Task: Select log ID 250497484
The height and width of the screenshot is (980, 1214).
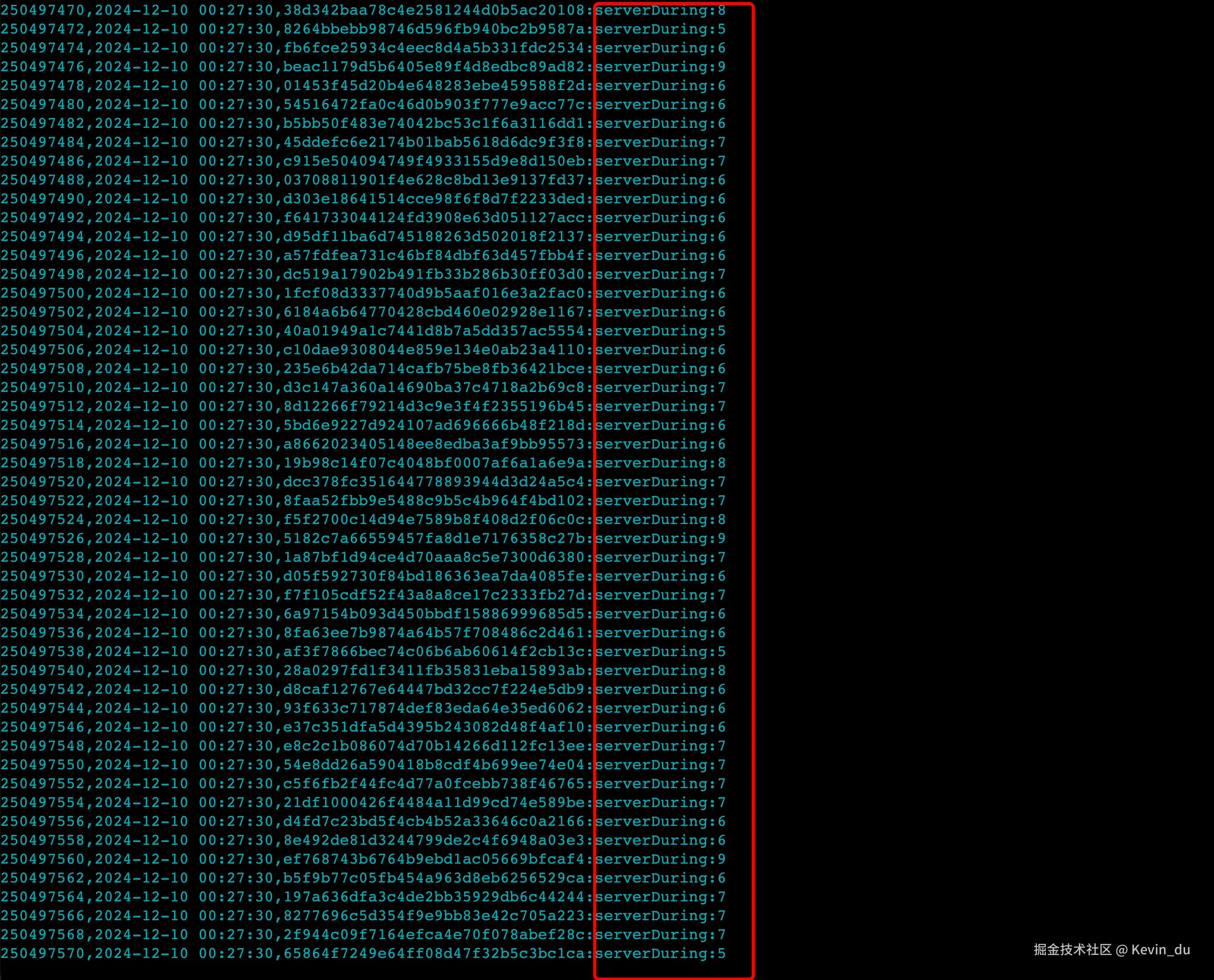Action: 42,142
